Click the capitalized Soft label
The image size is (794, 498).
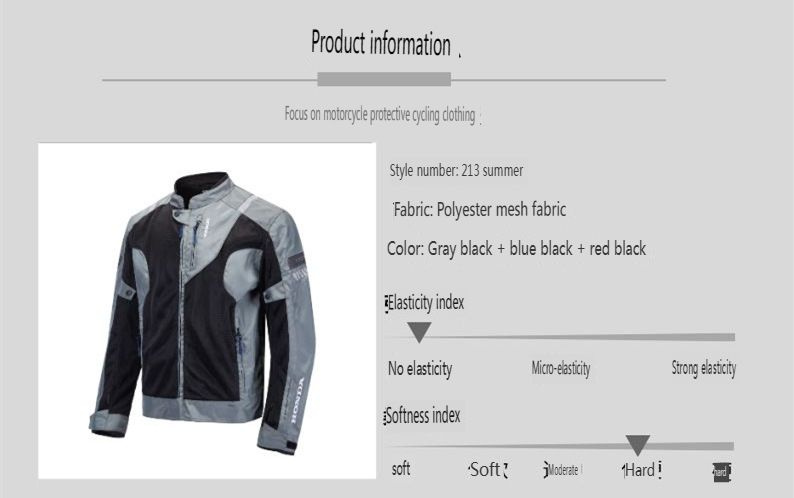tap(487, 470)
